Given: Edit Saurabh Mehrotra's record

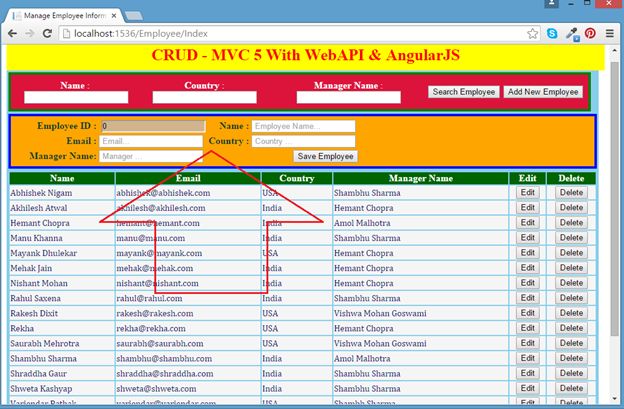Looking at the screenshot, I should (528, 343).
